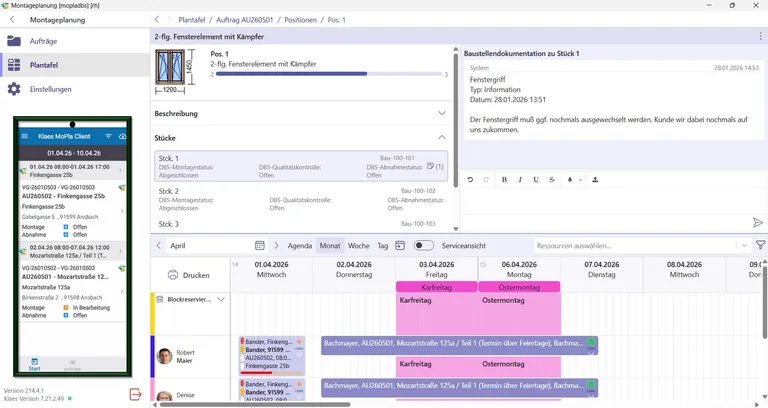Click the upload attachment icon in editor
768x408 pixels.
coord(595,180)
